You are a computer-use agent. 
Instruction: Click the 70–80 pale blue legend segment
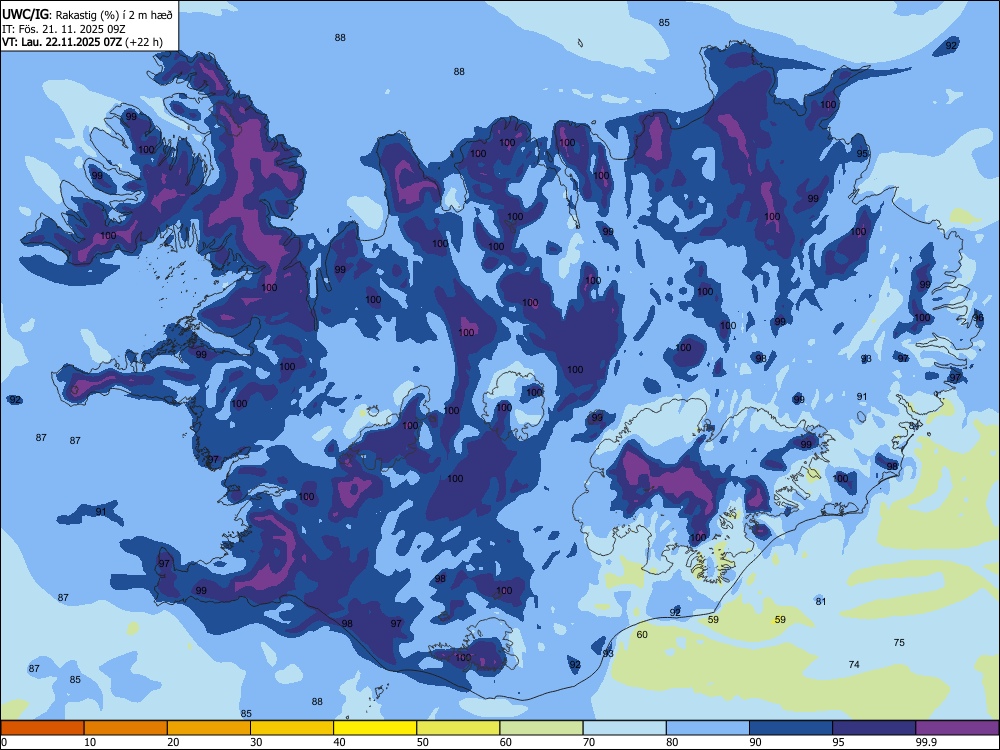pyautogui.click(x=624, y=728)
